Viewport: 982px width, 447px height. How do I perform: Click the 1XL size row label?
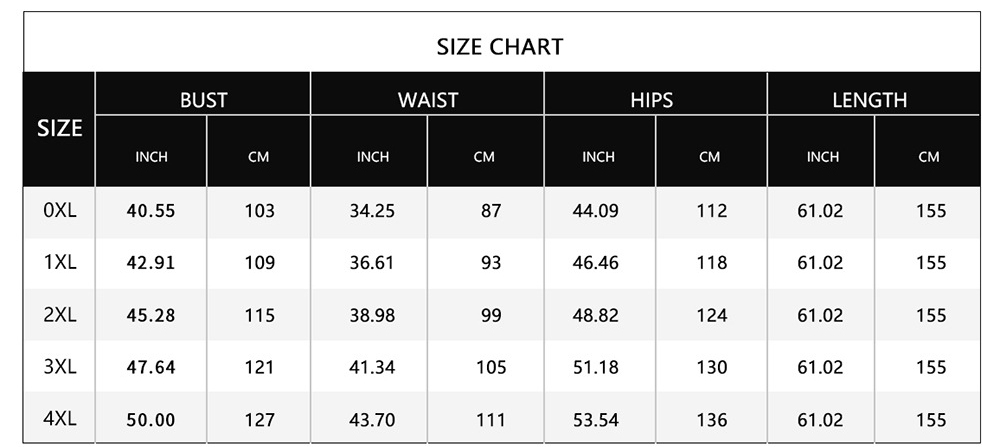60,263
